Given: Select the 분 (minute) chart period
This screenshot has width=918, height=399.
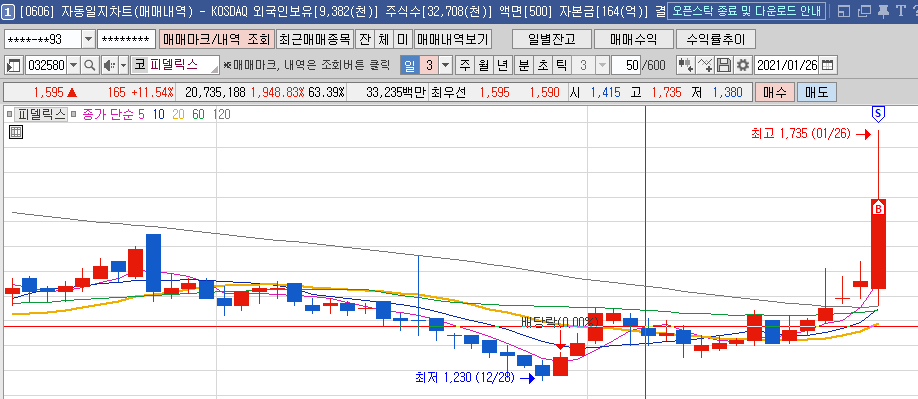Looking at the screenshot, I should [x=523, y=65].
